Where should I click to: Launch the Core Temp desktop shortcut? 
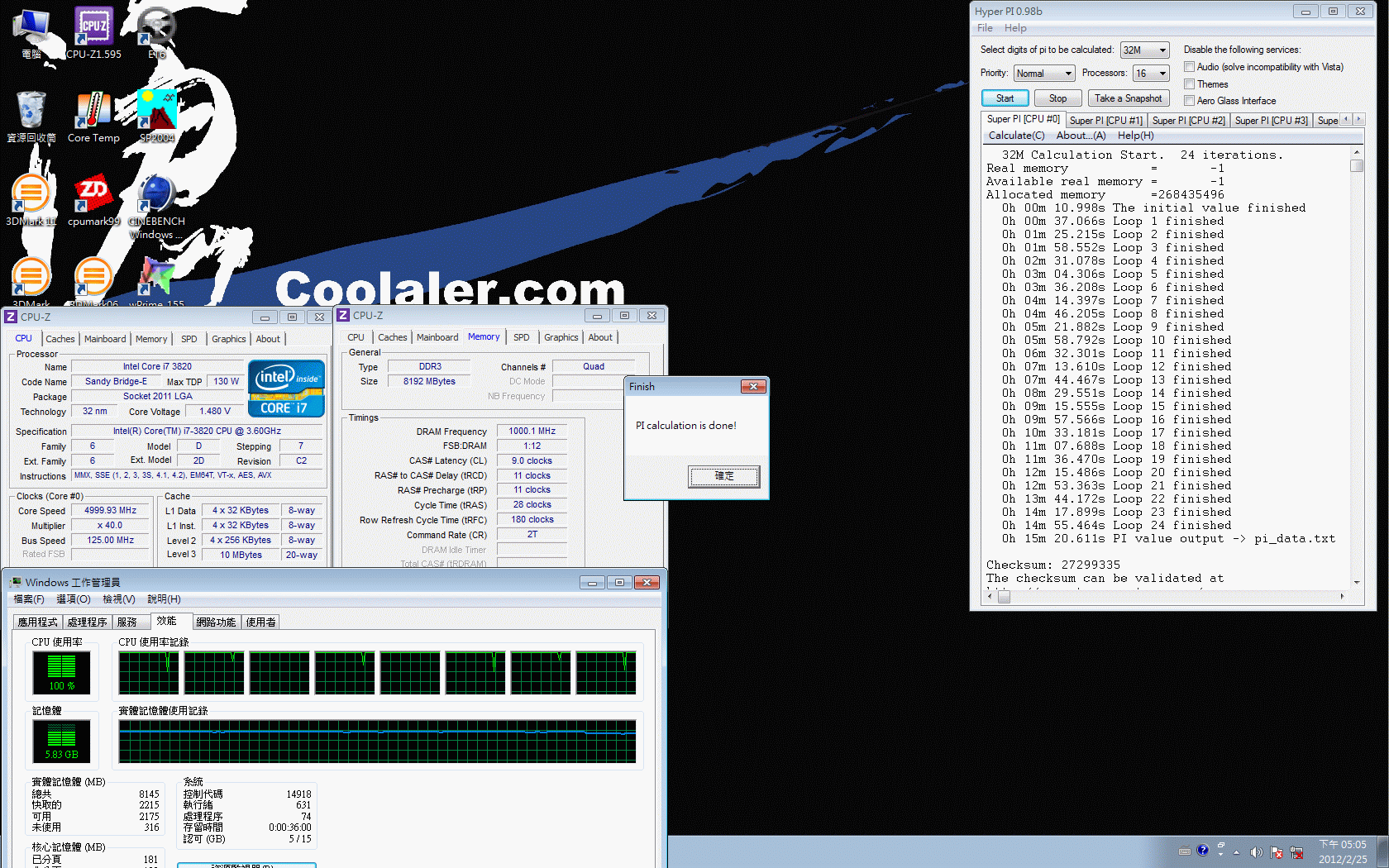tap(93, 117)
